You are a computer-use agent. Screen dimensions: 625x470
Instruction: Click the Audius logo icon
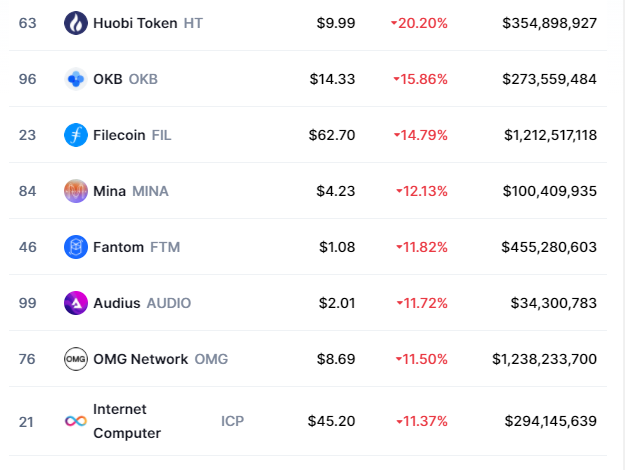(x=76, y=302)
